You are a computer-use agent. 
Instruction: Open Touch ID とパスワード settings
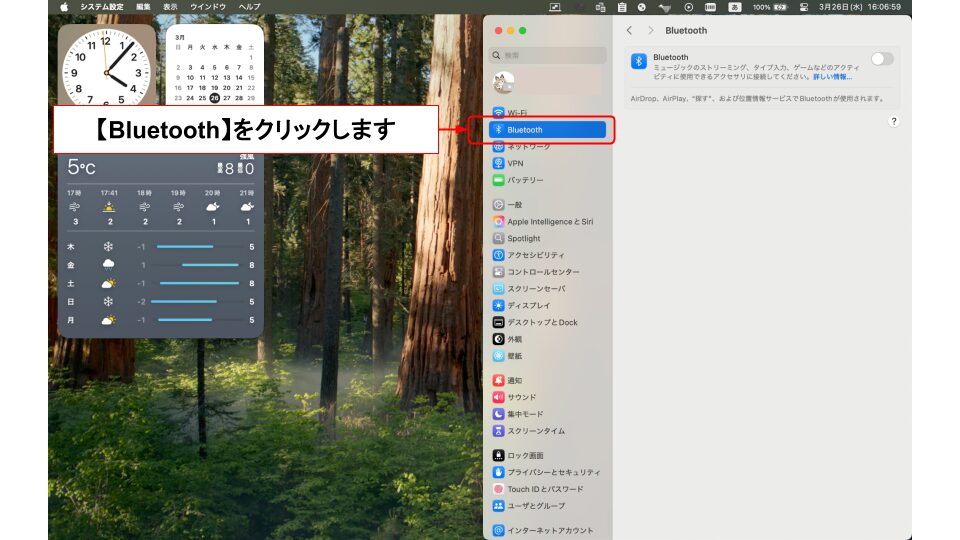[544, 489]
